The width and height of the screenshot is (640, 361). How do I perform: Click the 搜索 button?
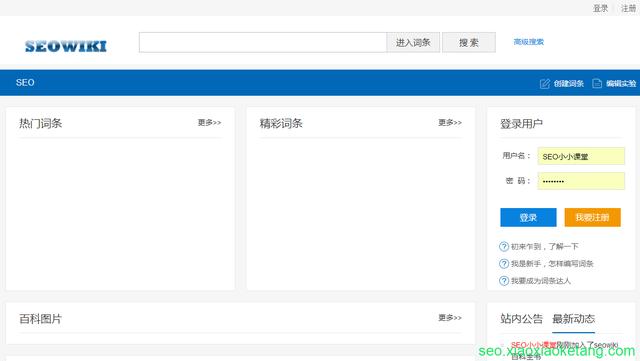coord(469,42)
